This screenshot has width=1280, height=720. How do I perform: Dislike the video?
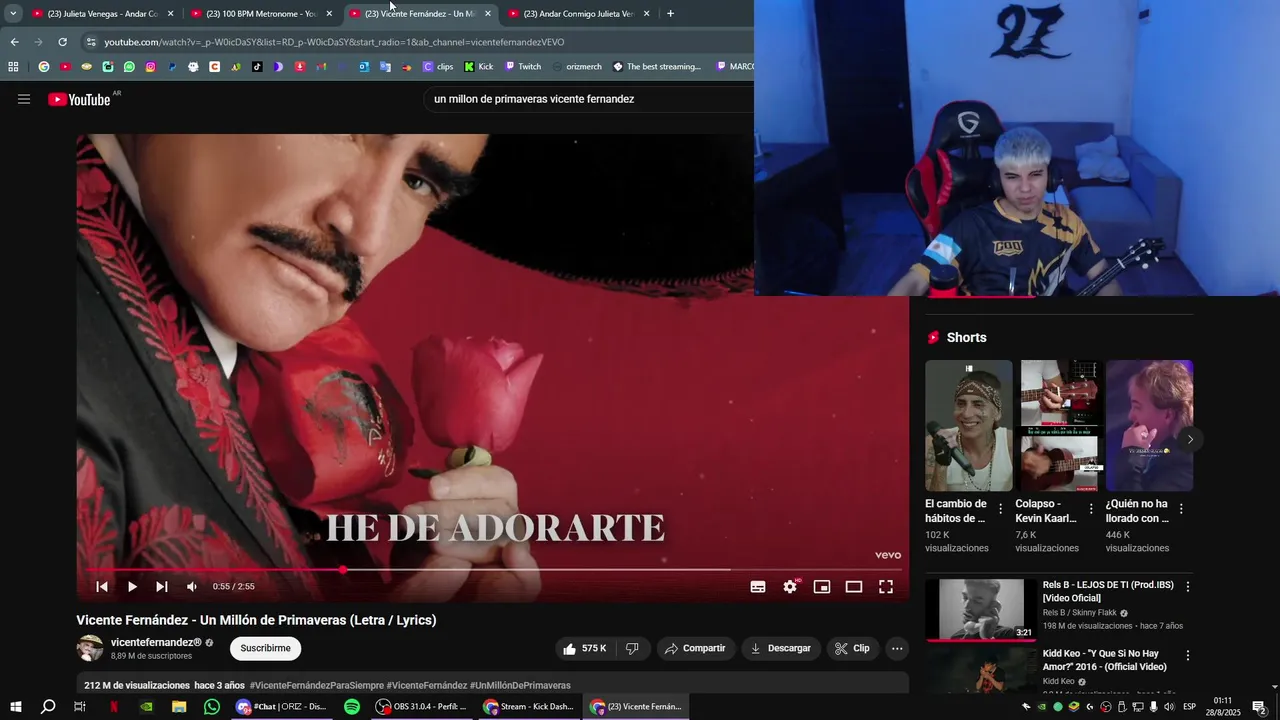632,649
